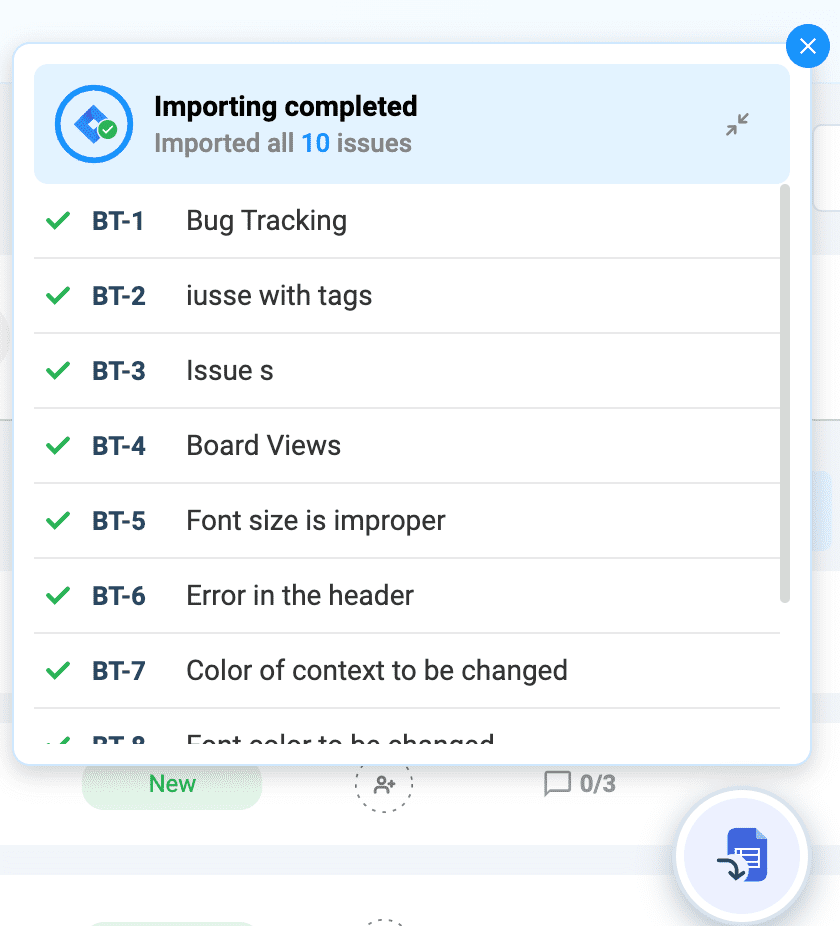
Task: Select the BT-1 Bug Tracking row
Action: pyautogui.click(x=407, y=221)
